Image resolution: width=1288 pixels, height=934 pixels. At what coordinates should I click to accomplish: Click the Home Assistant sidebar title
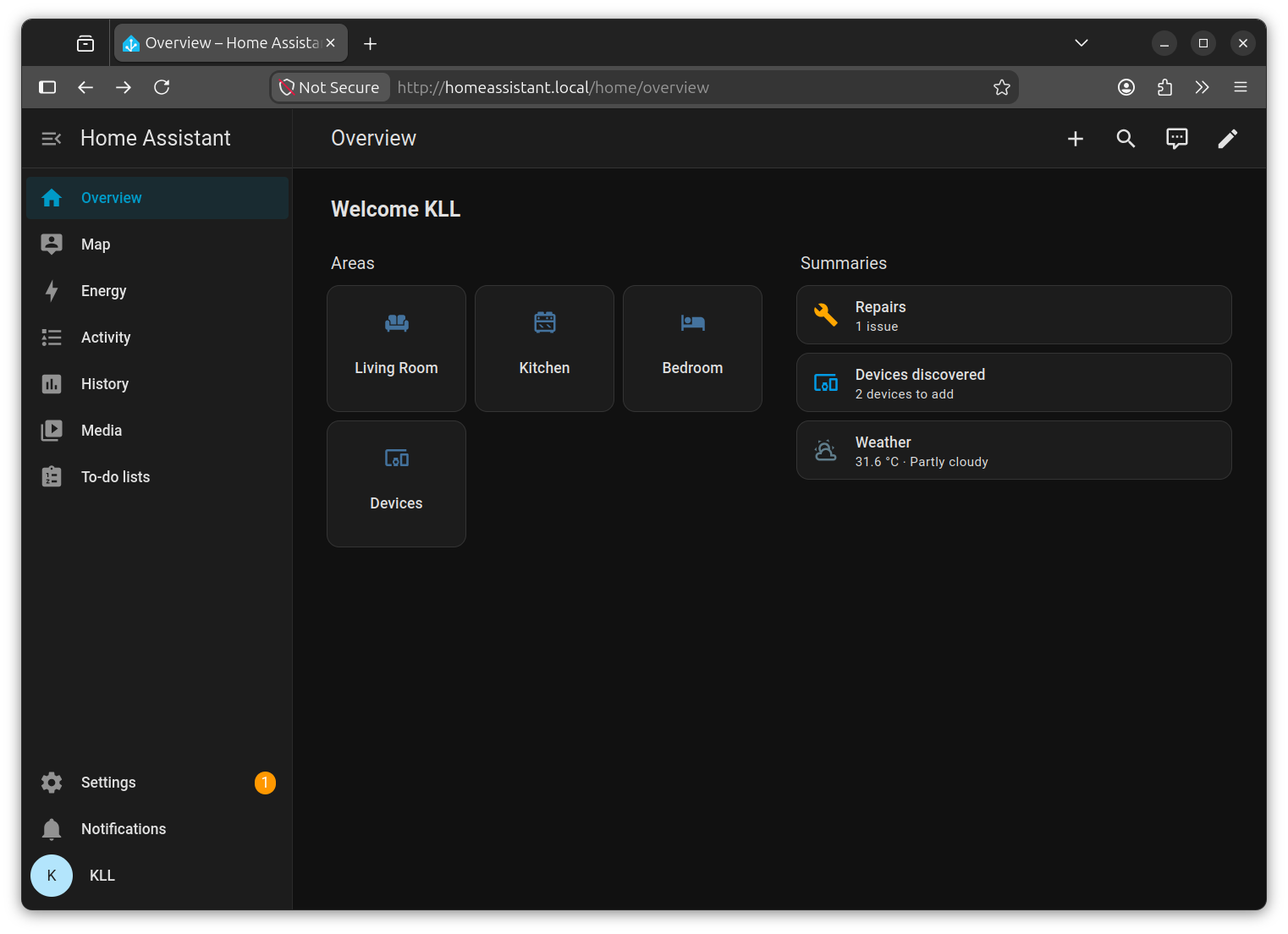point(156,139)
